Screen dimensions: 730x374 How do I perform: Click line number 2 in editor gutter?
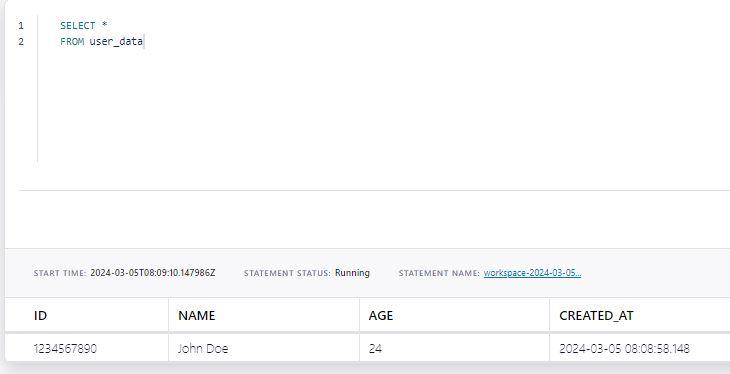pos(21,41)
